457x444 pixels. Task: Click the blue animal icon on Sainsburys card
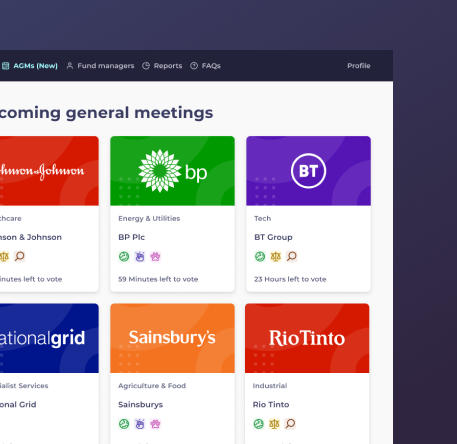coord(140,424)
